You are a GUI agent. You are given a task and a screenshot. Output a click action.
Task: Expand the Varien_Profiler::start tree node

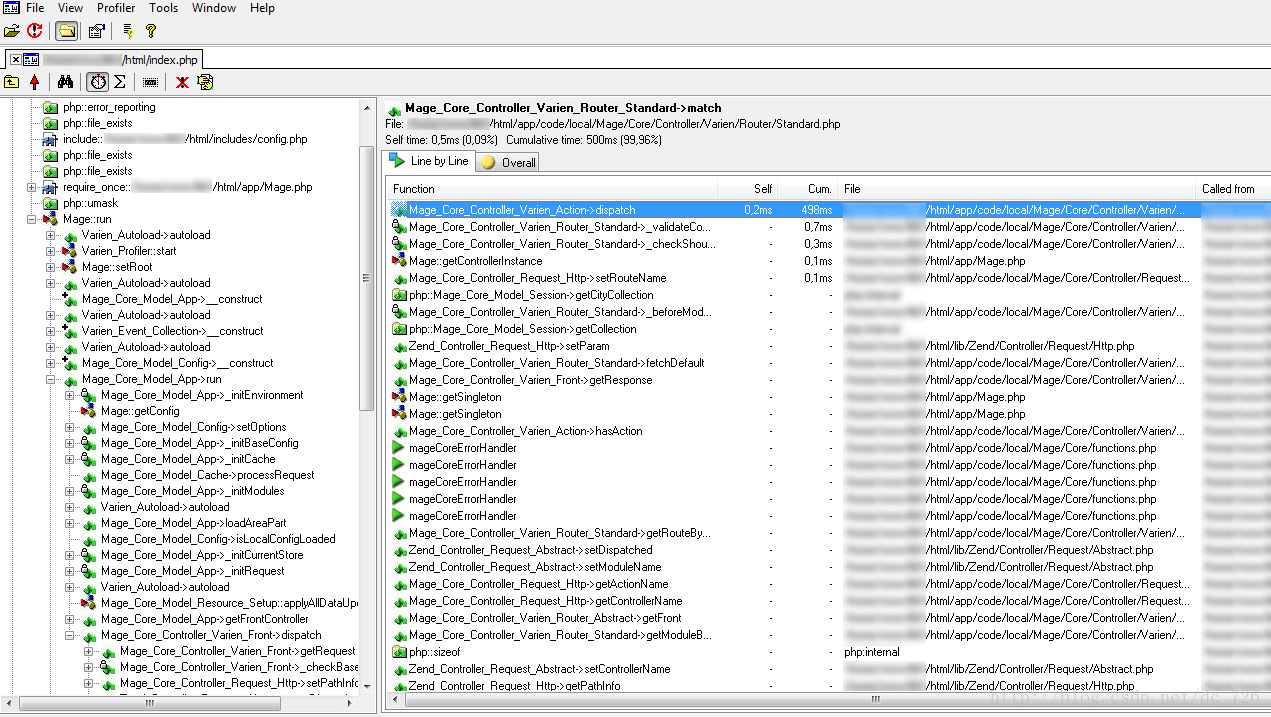[51, 251]
